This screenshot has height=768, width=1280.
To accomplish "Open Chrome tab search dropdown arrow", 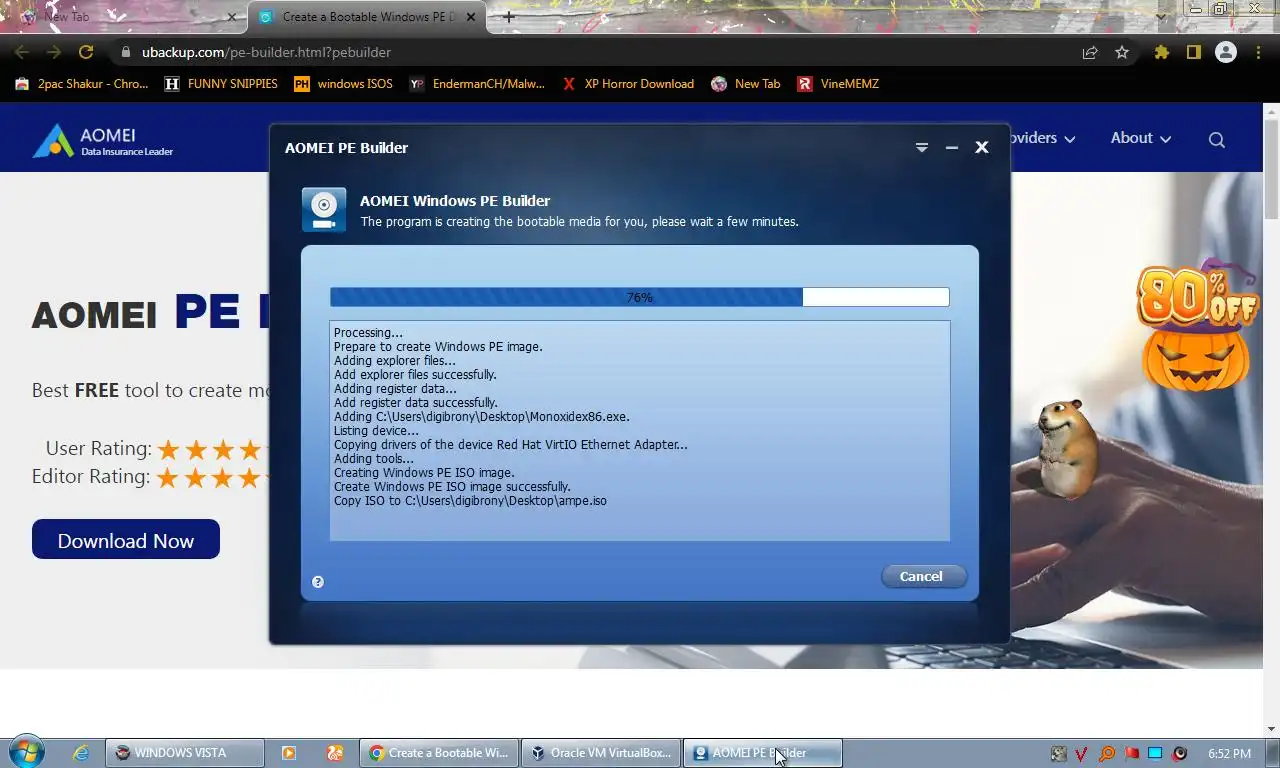I will 1160,17.
